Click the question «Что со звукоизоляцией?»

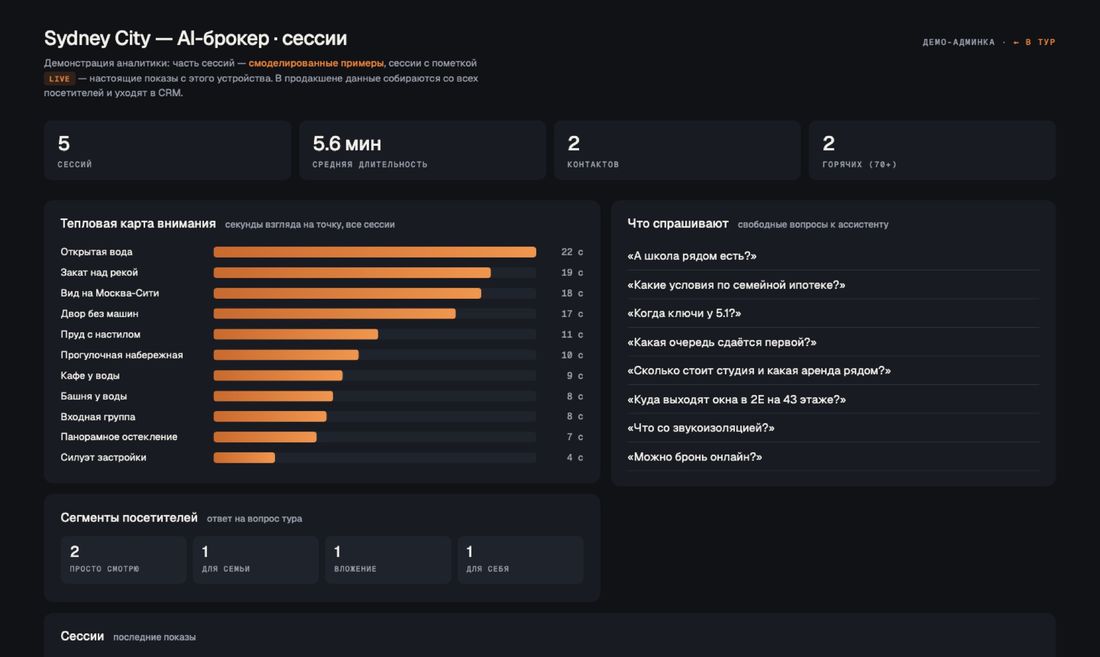[701, 428]
